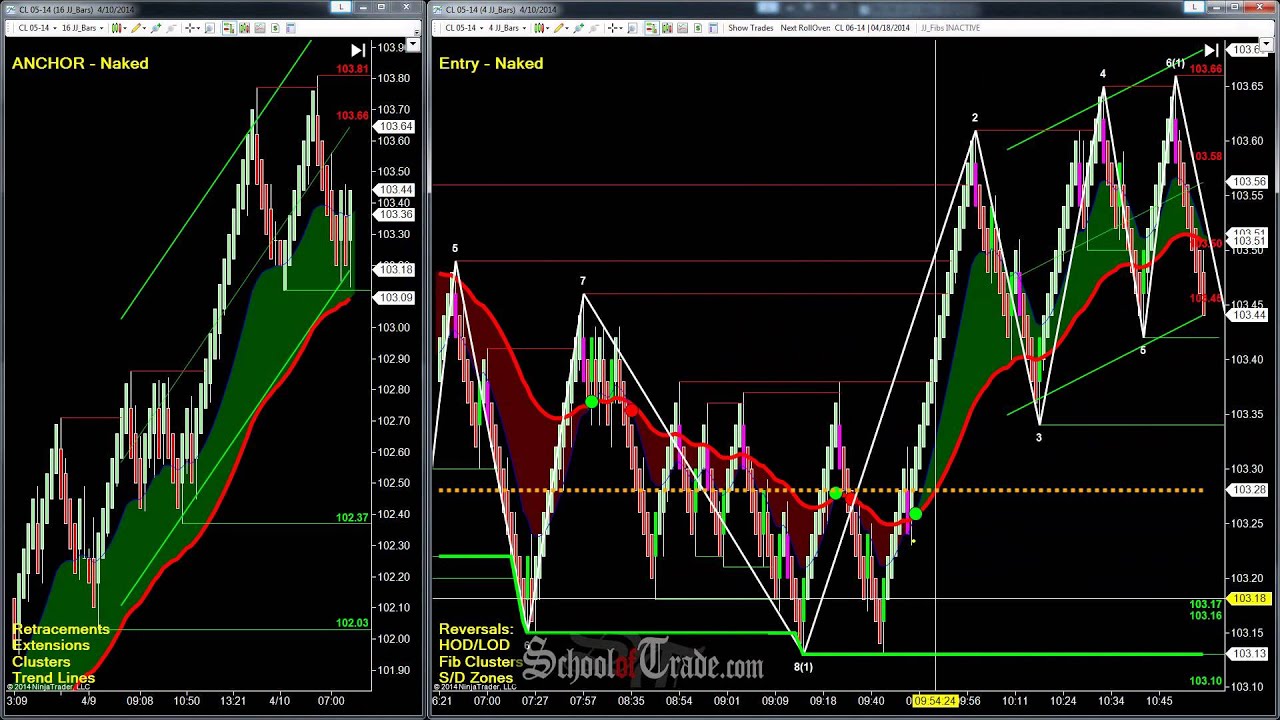Click green 102.37 level label on left chart
This screenshot has width=1280, height=720.
[x=353, y=517]
